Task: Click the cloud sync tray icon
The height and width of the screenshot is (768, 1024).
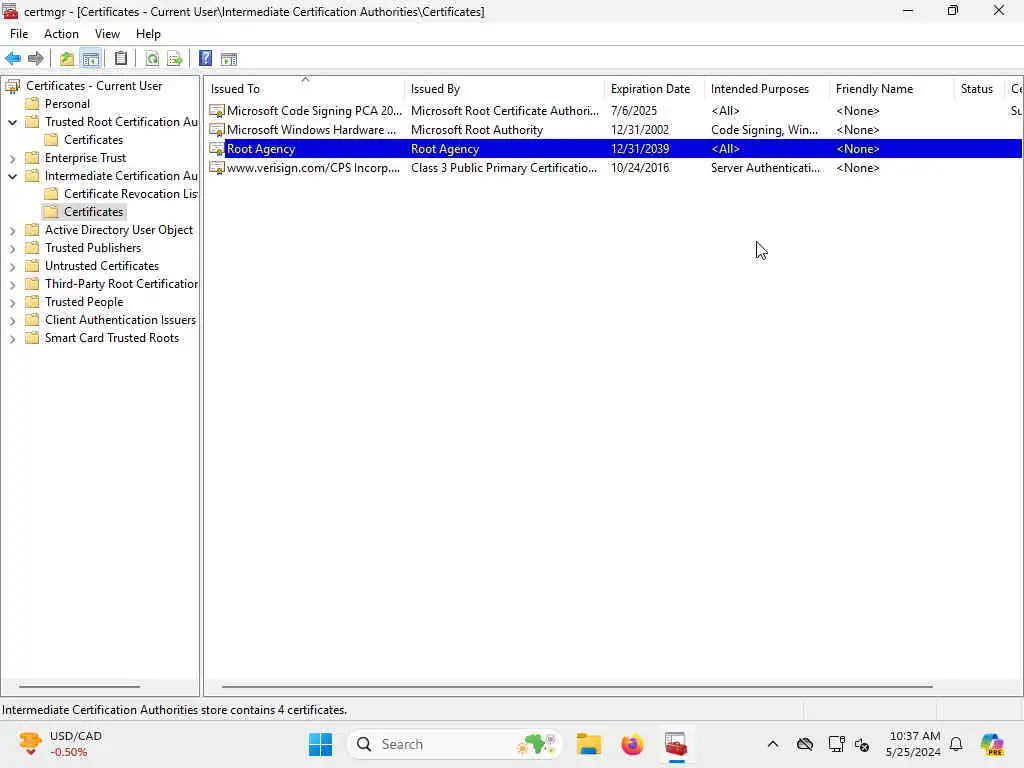Action: click(805, 744)
